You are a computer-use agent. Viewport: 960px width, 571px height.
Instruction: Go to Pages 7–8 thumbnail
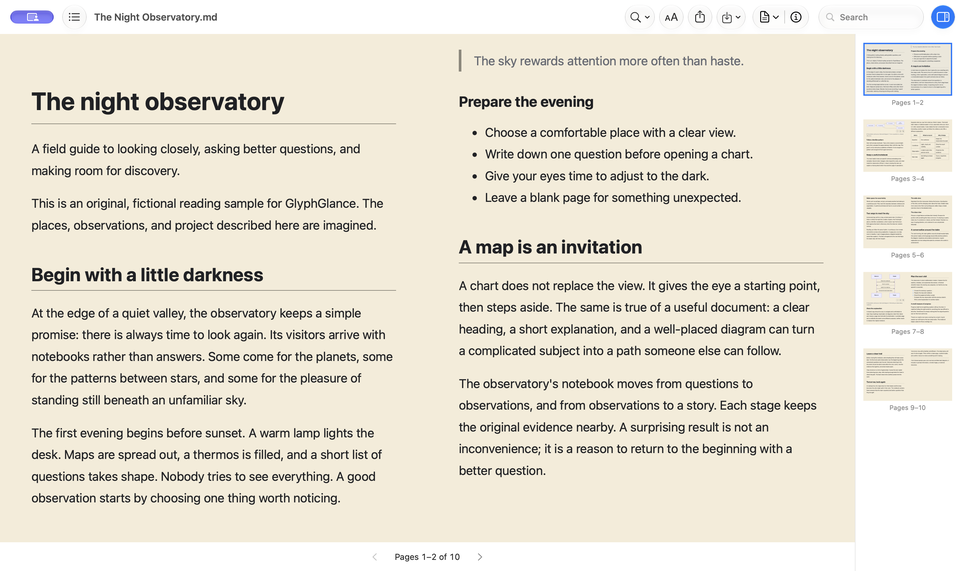907,298
